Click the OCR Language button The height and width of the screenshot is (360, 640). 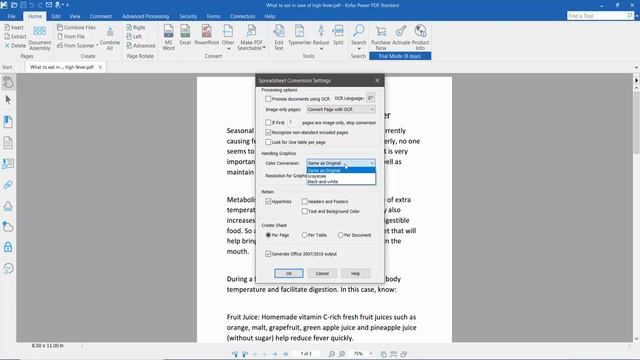(370, 98)
